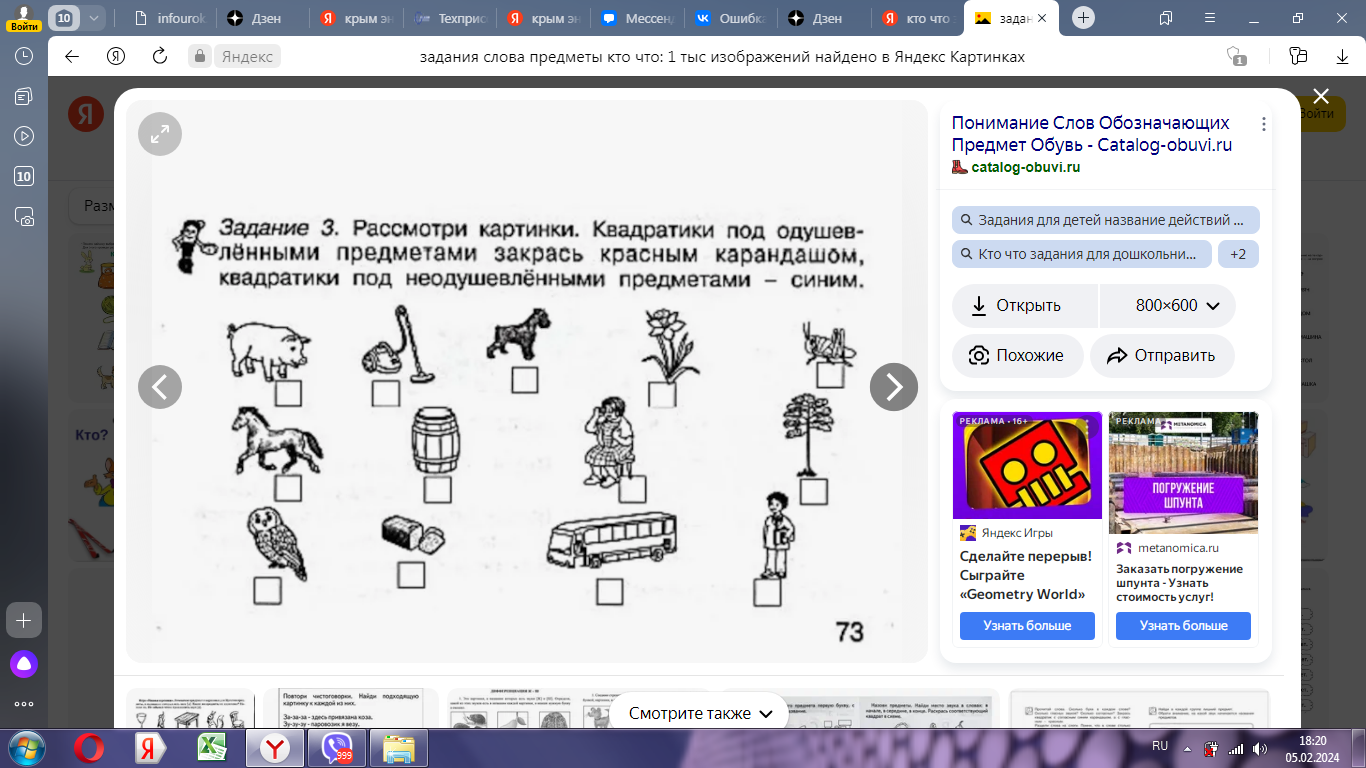Viewport: 1366px width, 768px height.
Task: Click the Похожие button
Action: click(1017, 356)
